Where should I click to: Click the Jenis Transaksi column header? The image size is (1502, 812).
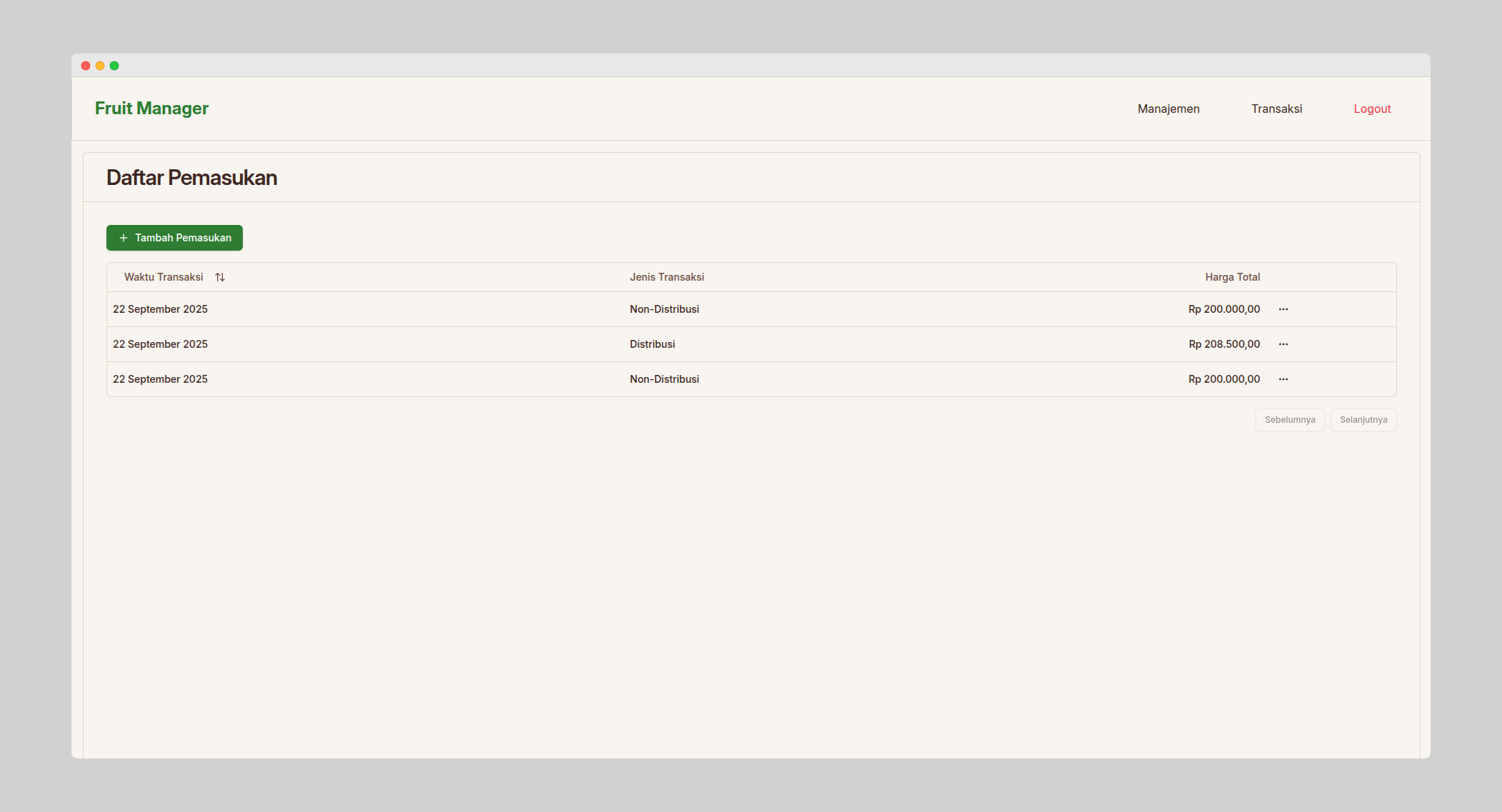[x=666, y=277]
